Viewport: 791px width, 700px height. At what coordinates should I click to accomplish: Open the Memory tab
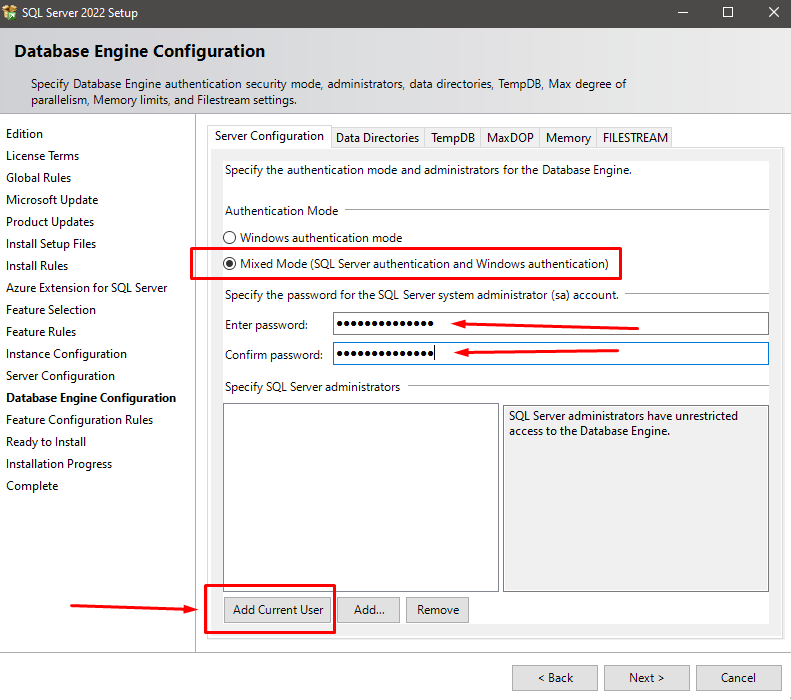pos(568,138)
